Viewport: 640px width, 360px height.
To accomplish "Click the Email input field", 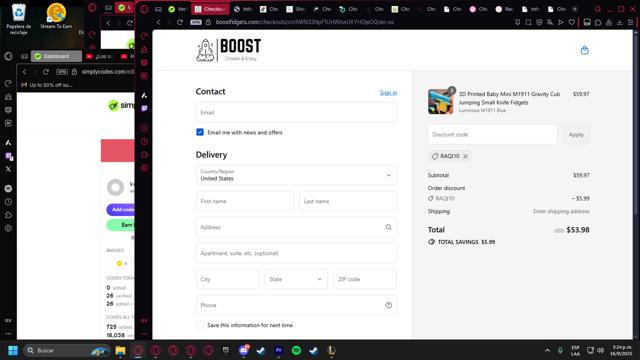I will coord(296,112).
